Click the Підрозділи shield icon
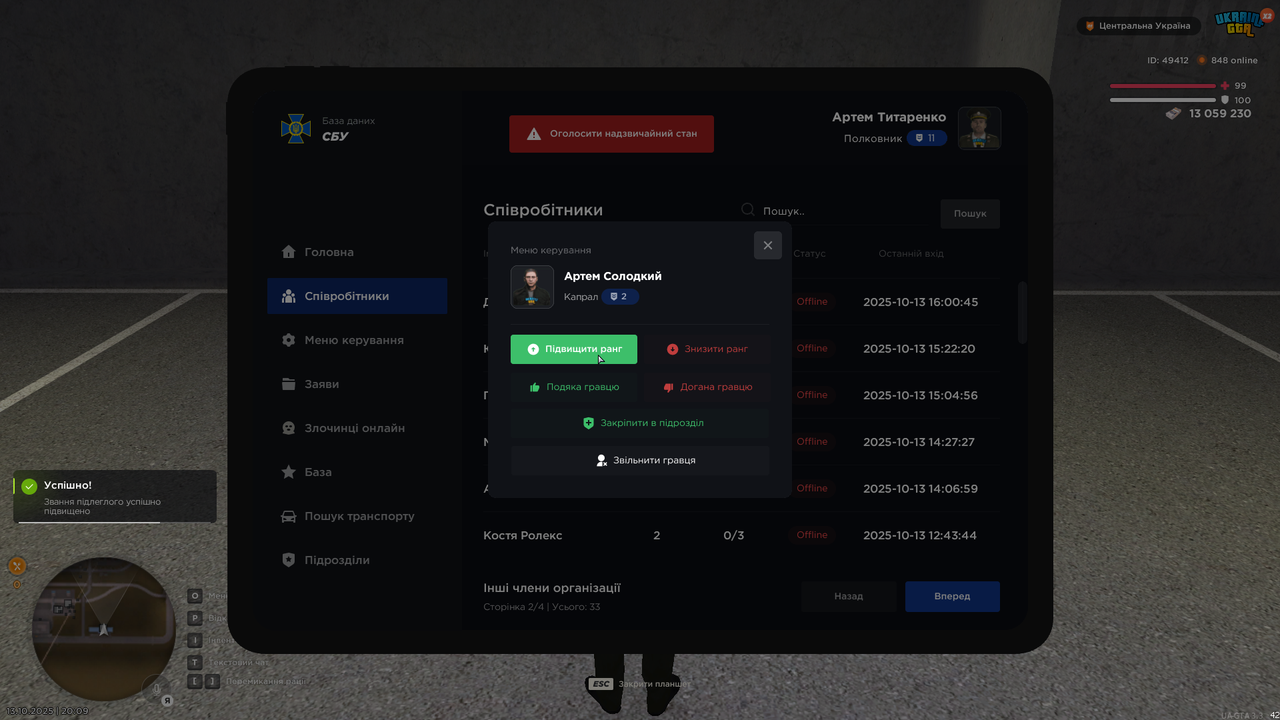 289,560
